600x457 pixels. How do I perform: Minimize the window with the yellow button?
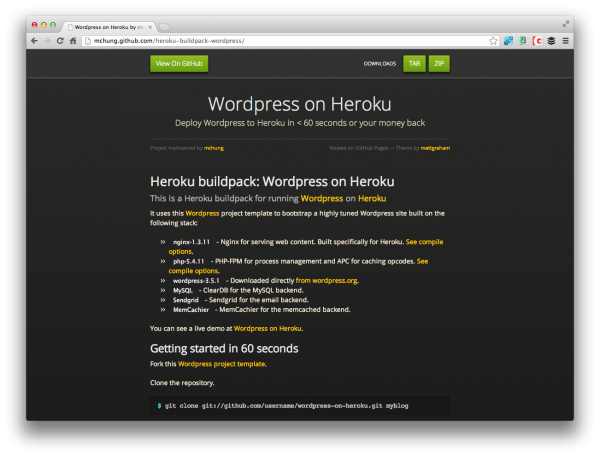44,25
